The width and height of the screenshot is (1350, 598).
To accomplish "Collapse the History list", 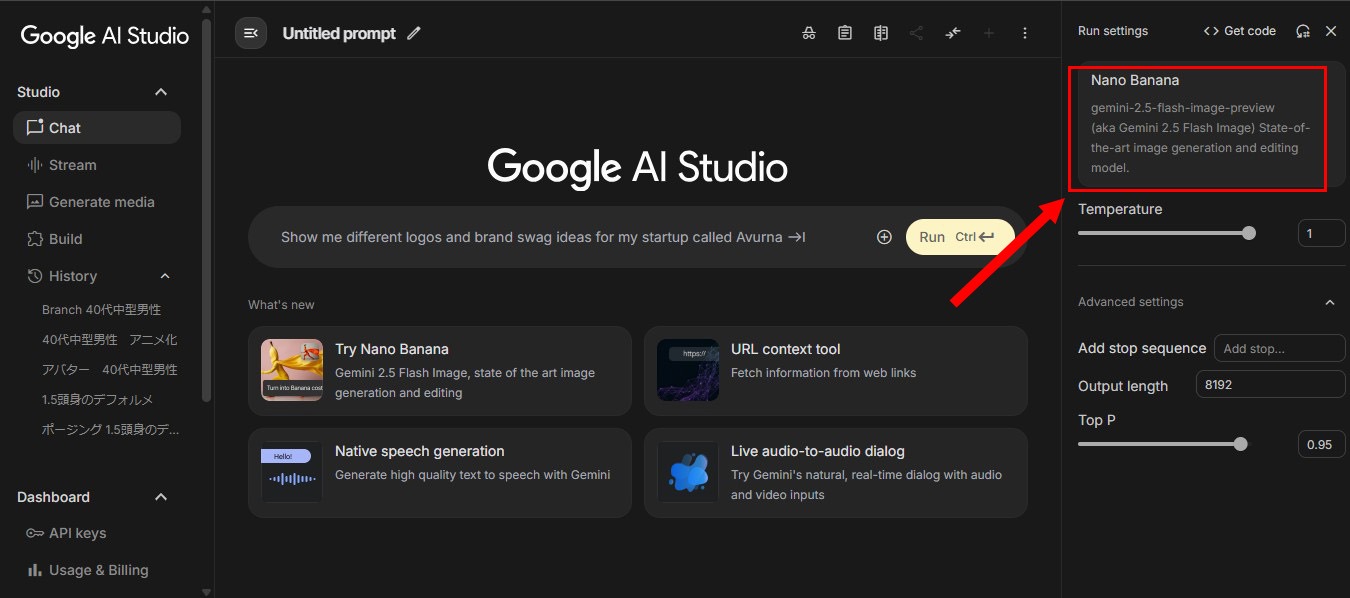I will (x=165, y=276).
